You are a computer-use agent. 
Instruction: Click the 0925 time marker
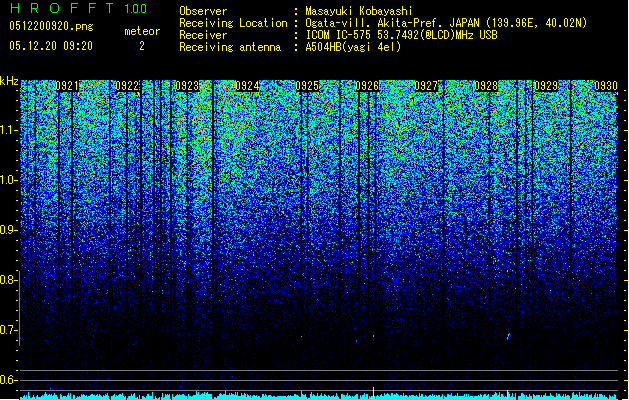(307, 86)
